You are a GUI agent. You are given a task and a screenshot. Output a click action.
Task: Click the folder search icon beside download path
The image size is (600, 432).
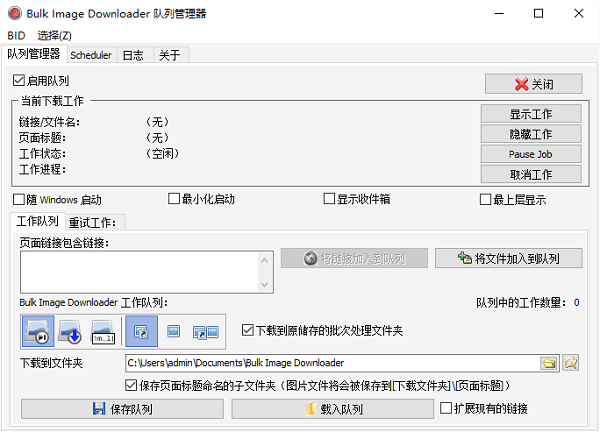click(571, 363)
